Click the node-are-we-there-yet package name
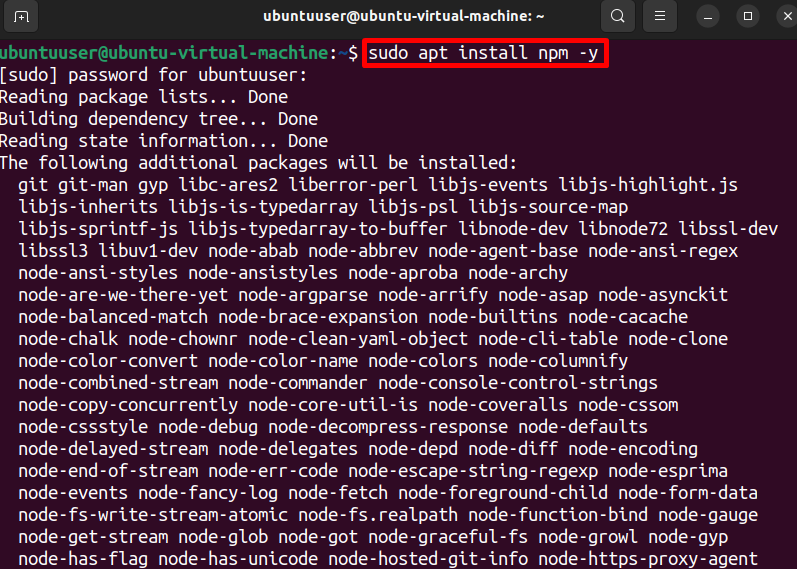This screenshot has height=569, width=797. click(x=123, y=295)
